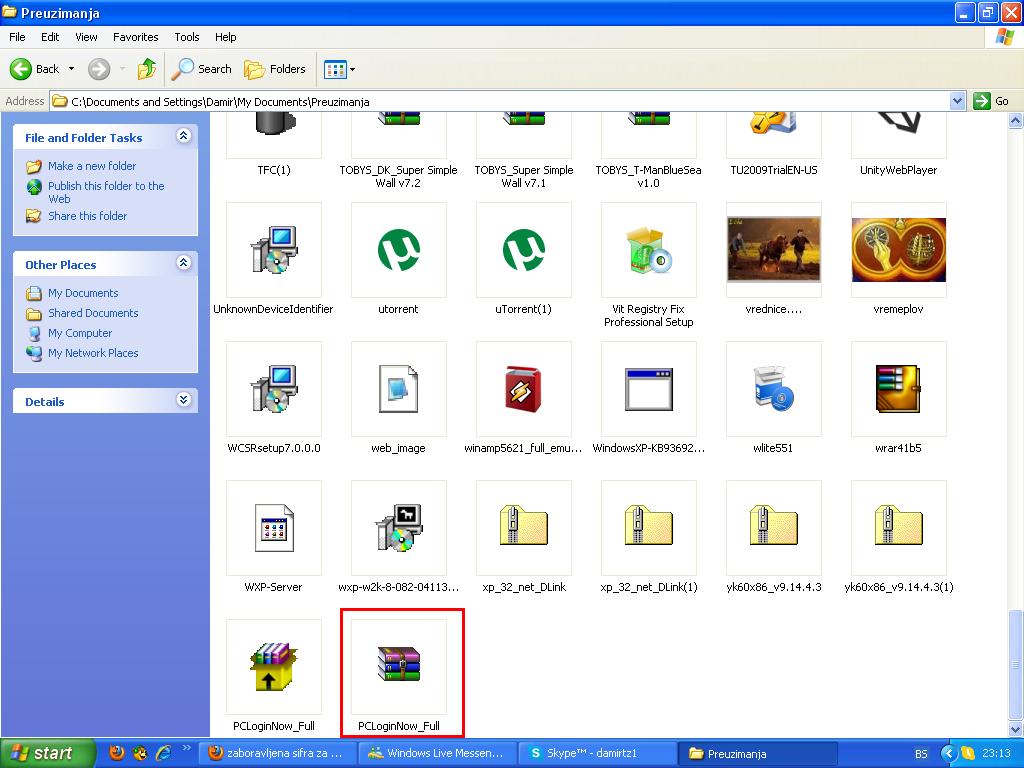The image size is (1024, 768).
Task: Select the WXP-Server file icon
Action: (274, 528)
